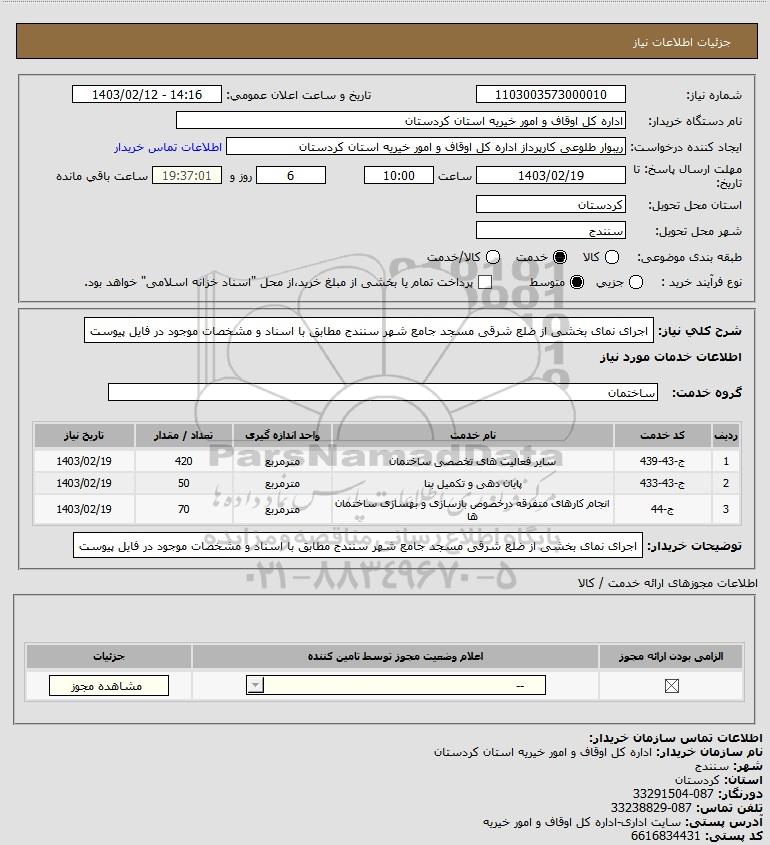
Task: Click quantity cell 50
Action: tap(184, 483)
